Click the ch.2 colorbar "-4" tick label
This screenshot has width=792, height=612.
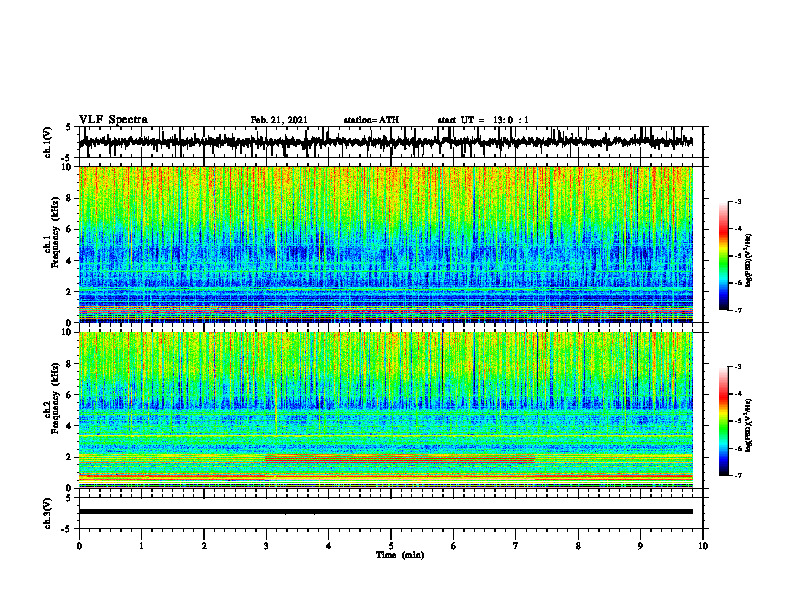(738, 394)
